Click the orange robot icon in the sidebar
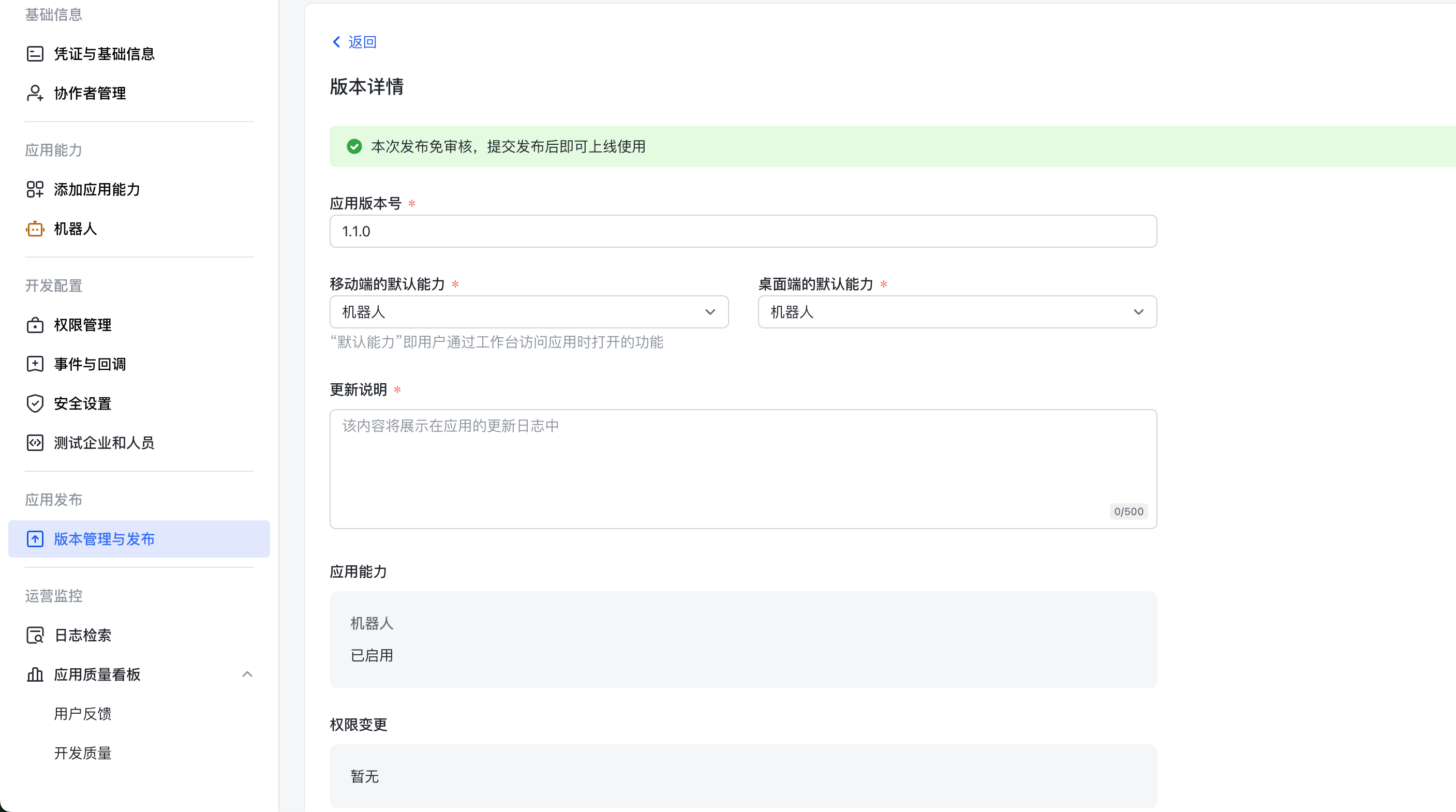This screenshot has width=1456, height=812. tap(35, 229)
